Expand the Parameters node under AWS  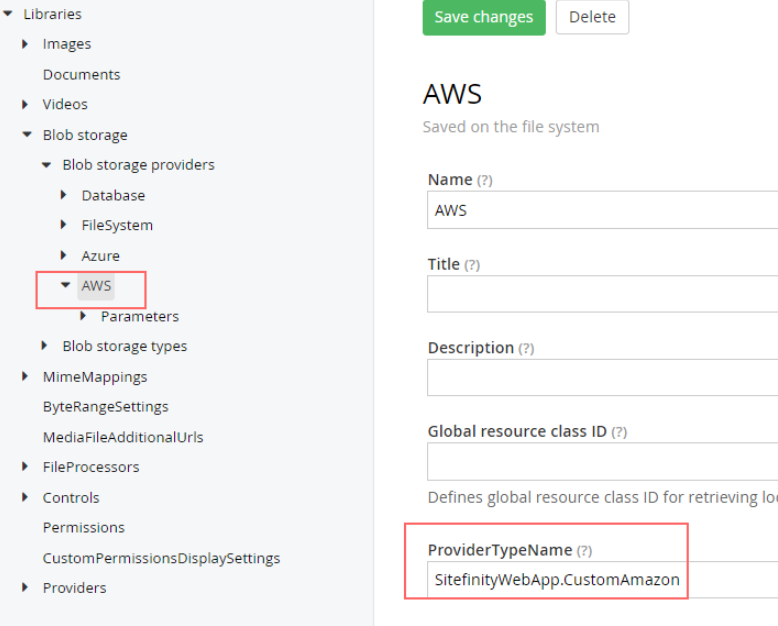(84, 316)
